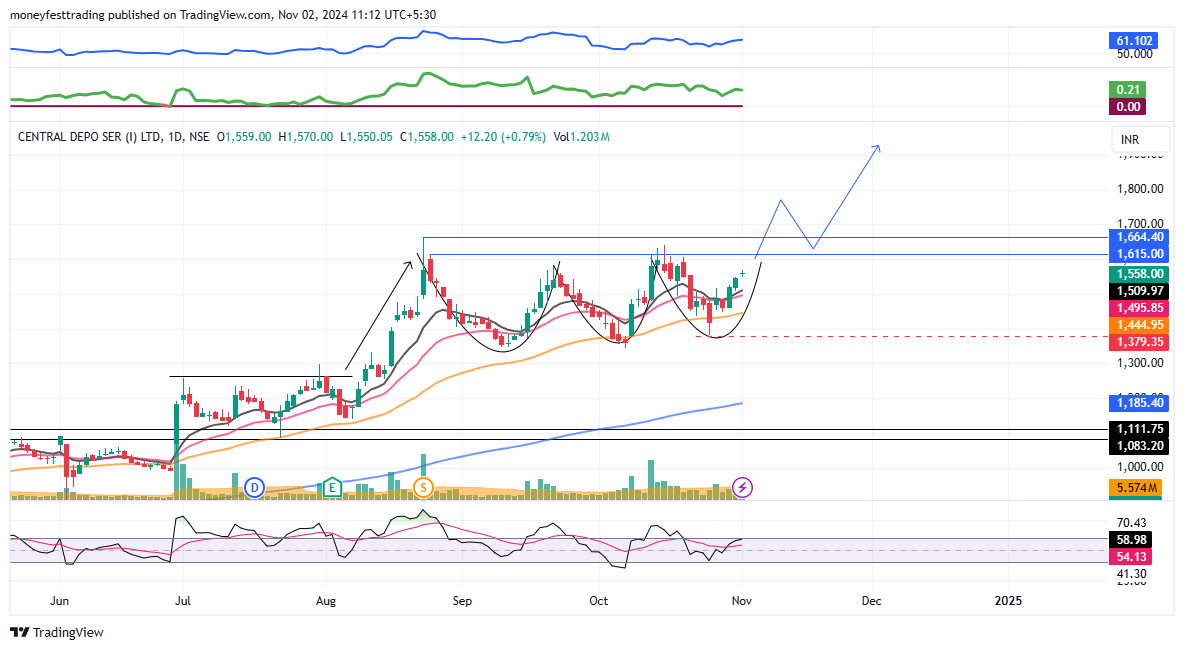
Task: Click the Dec label on time axis
Action: (x=871, y=601)
